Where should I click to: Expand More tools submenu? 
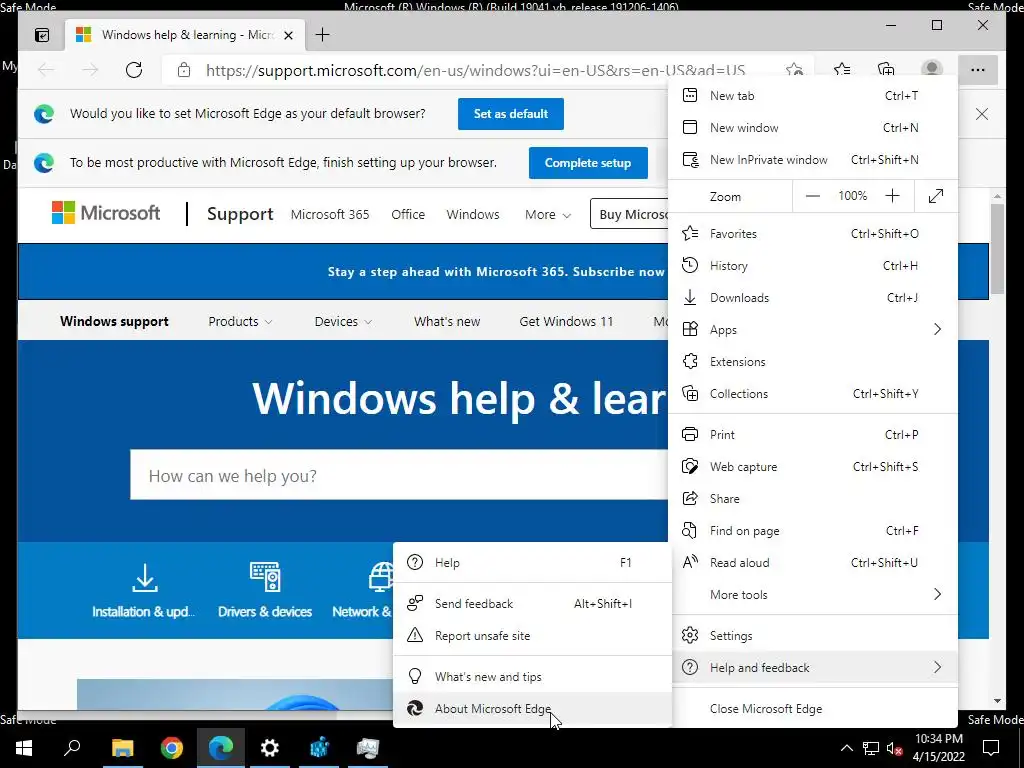pos(813,595)
